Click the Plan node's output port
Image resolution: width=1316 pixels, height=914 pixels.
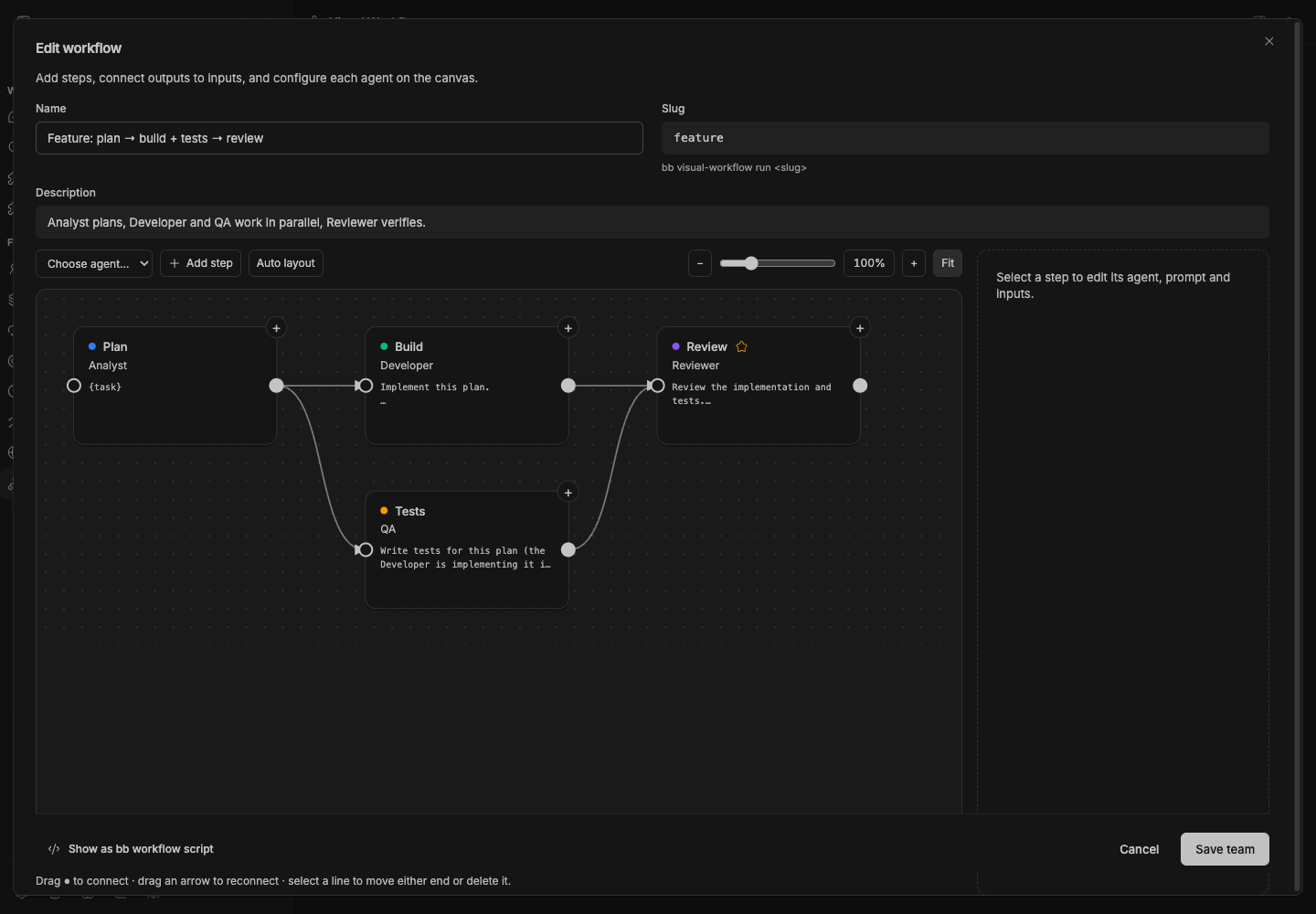coord(276,386)
